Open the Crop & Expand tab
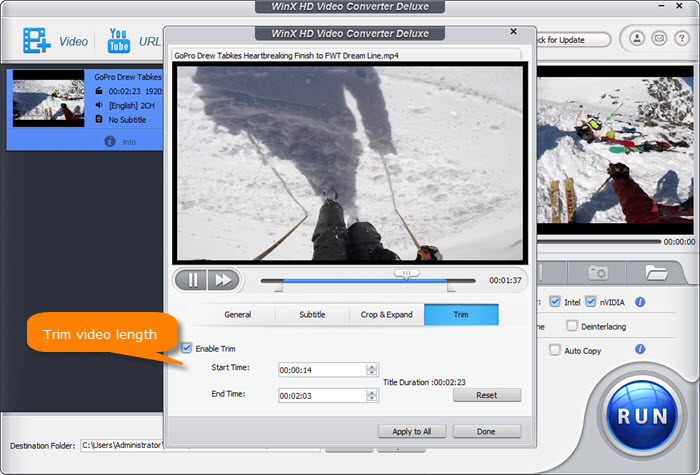 click(387, 314)
